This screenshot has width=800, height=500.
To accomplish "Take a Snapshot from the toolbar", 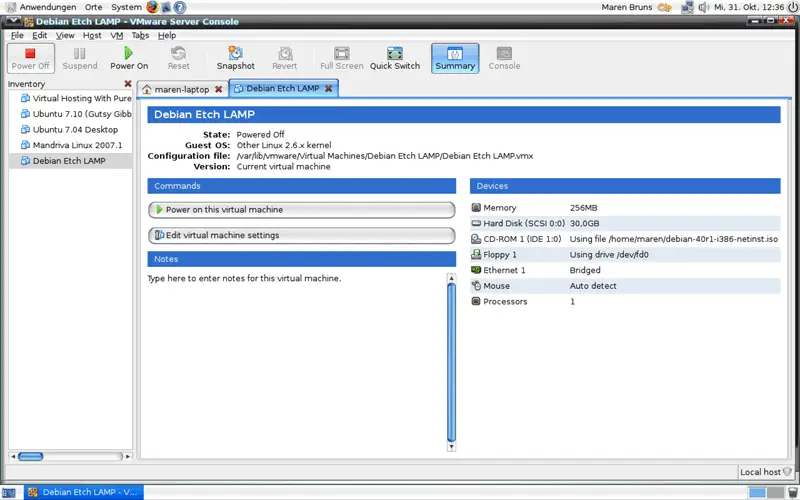I will [x=235, y=58].
